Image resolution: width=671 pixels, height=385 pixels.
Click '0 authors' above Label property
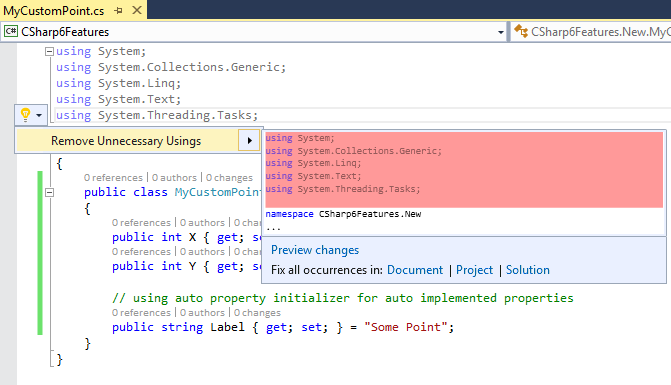tap(202, 313)
